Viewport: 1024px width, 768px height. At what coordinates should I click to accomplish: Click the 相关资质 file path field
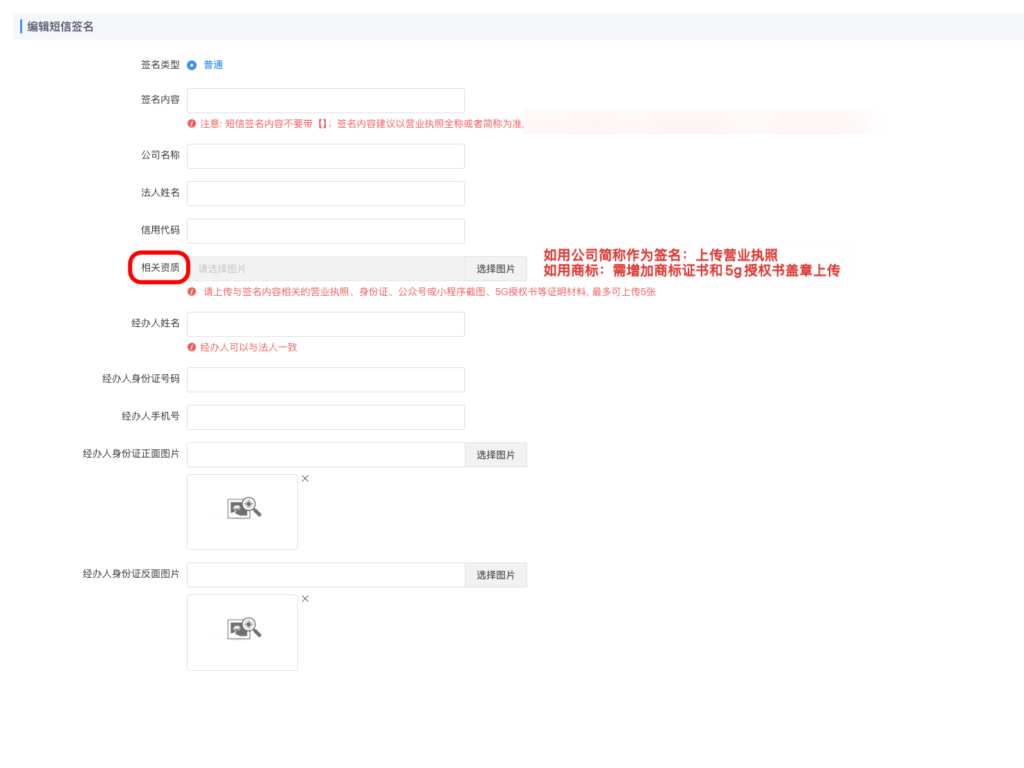point(325,269)
